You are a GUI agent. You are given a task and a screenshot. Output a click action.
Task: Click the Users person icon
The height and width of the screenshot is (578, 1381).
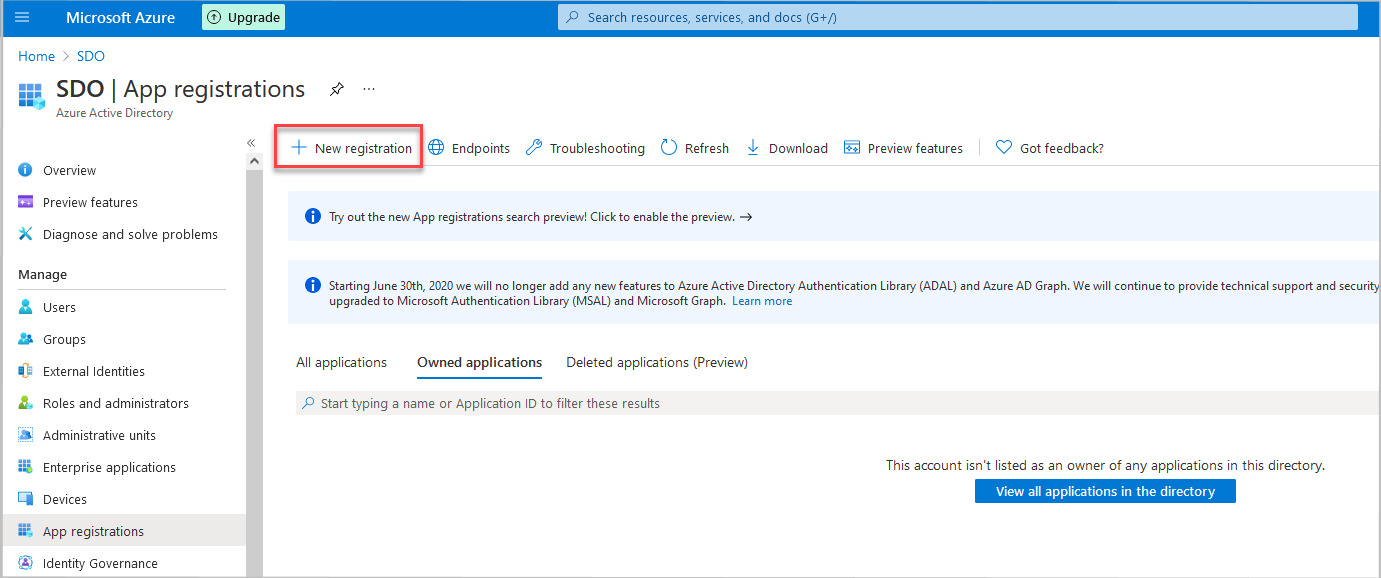pos(26,307)
